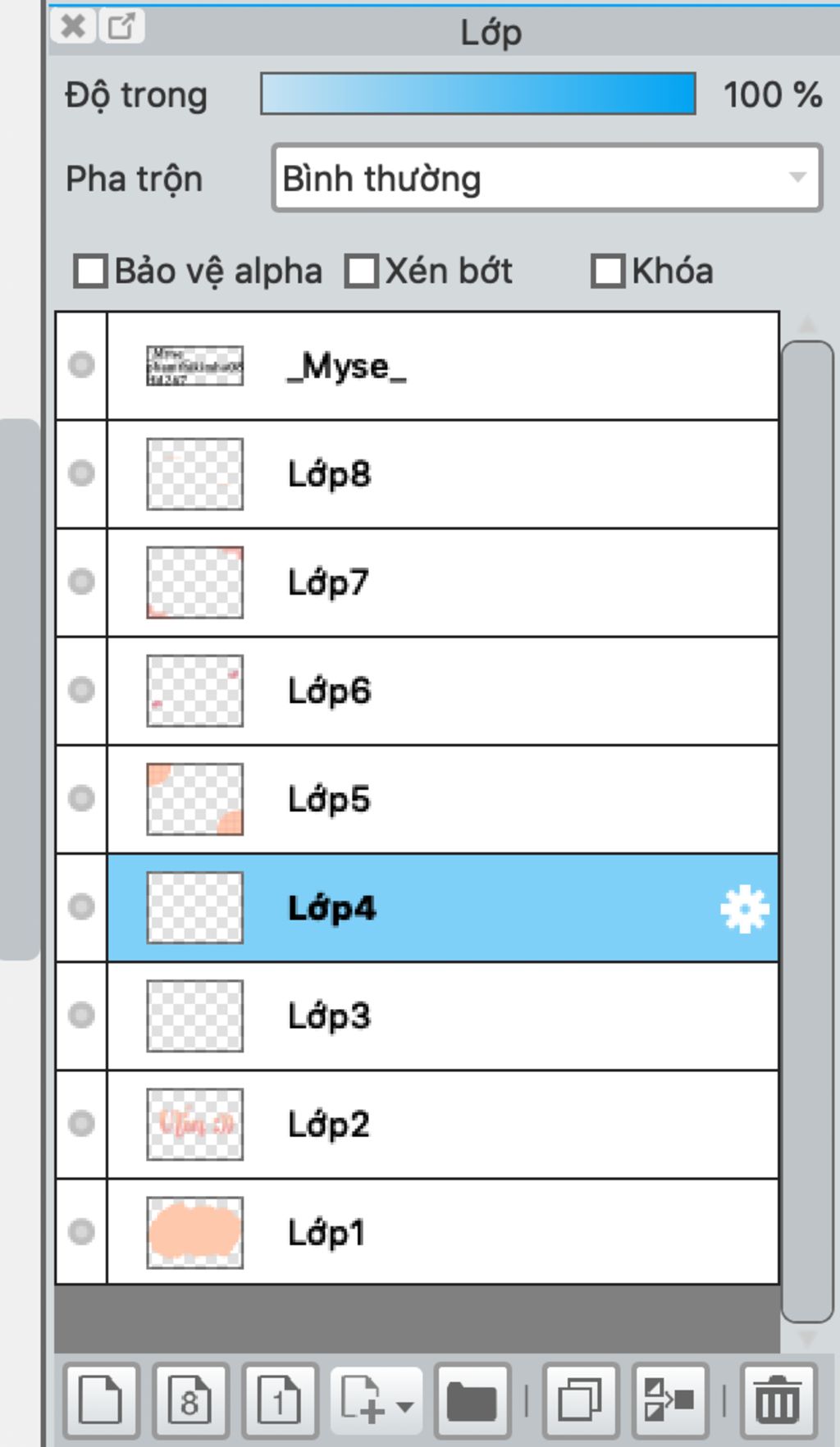Create a new layer folder
This screenshot has height=1447, width=840.
coord(472,1400)
